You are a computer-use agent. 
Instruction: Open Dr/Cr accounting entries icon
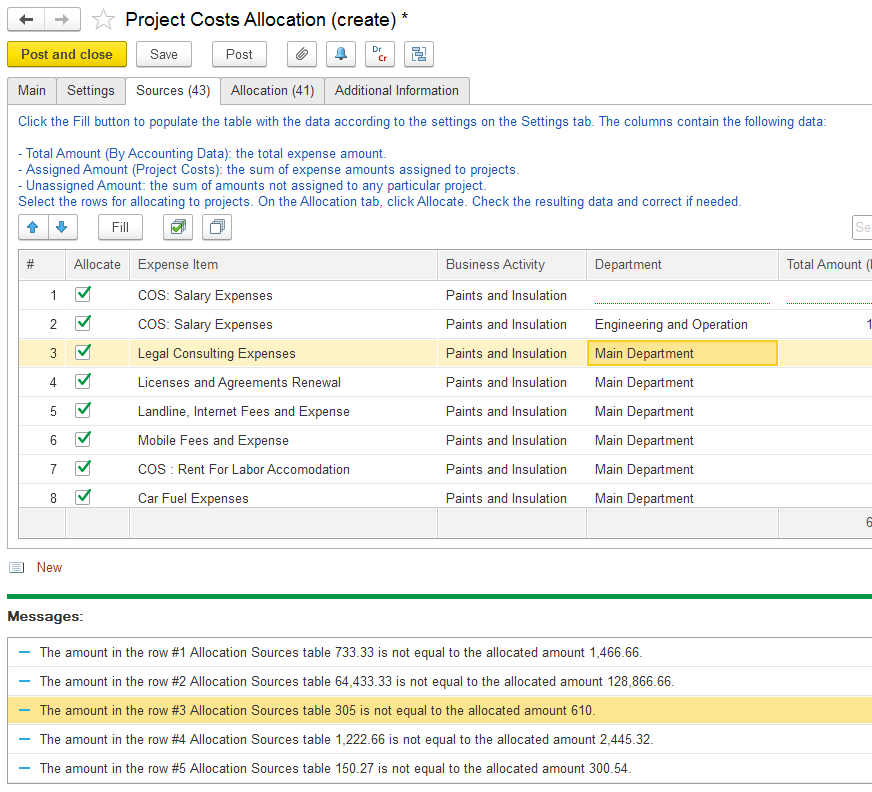379,55
